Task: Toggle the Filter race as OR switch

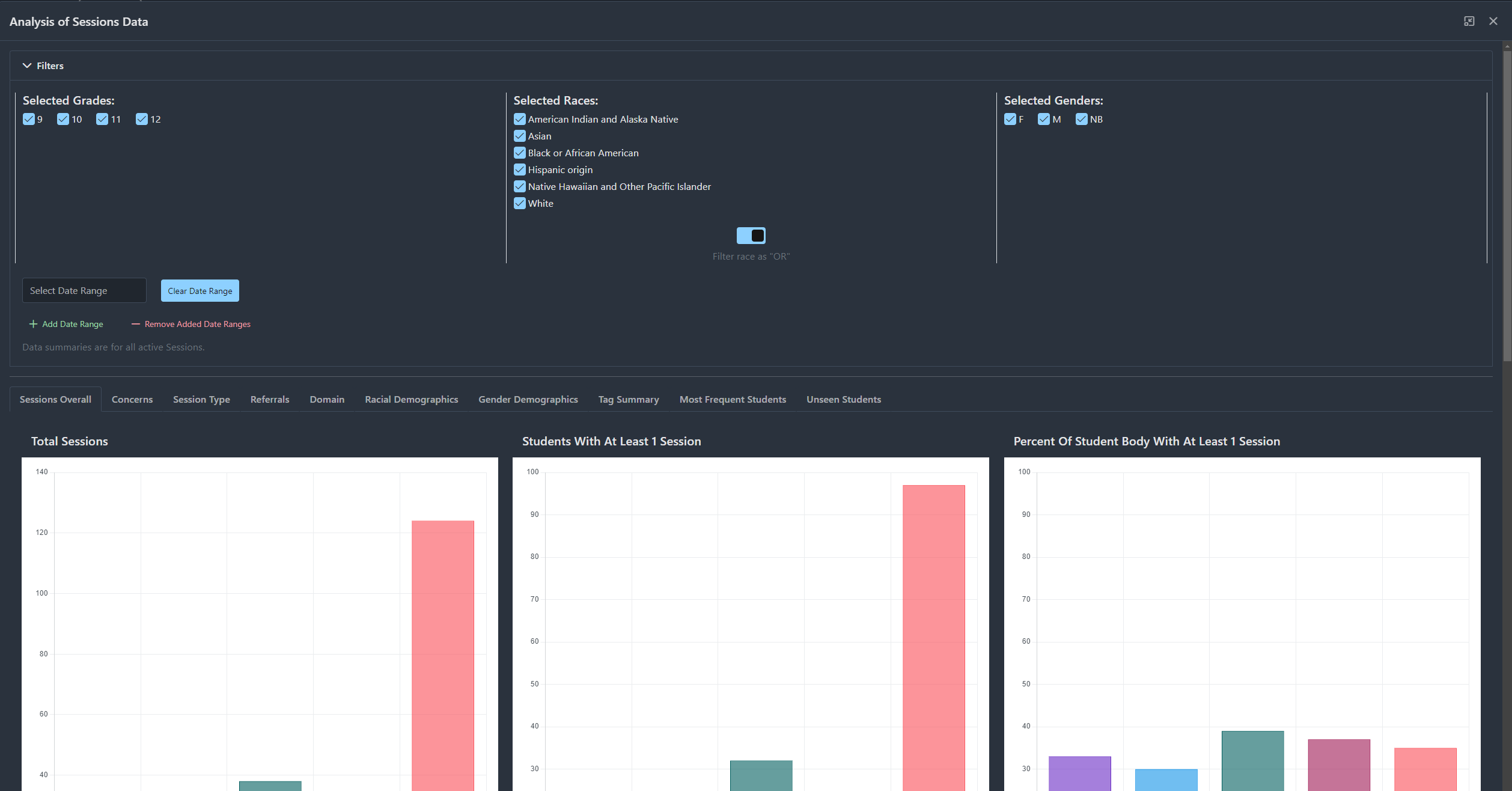Action: [751, 235]
